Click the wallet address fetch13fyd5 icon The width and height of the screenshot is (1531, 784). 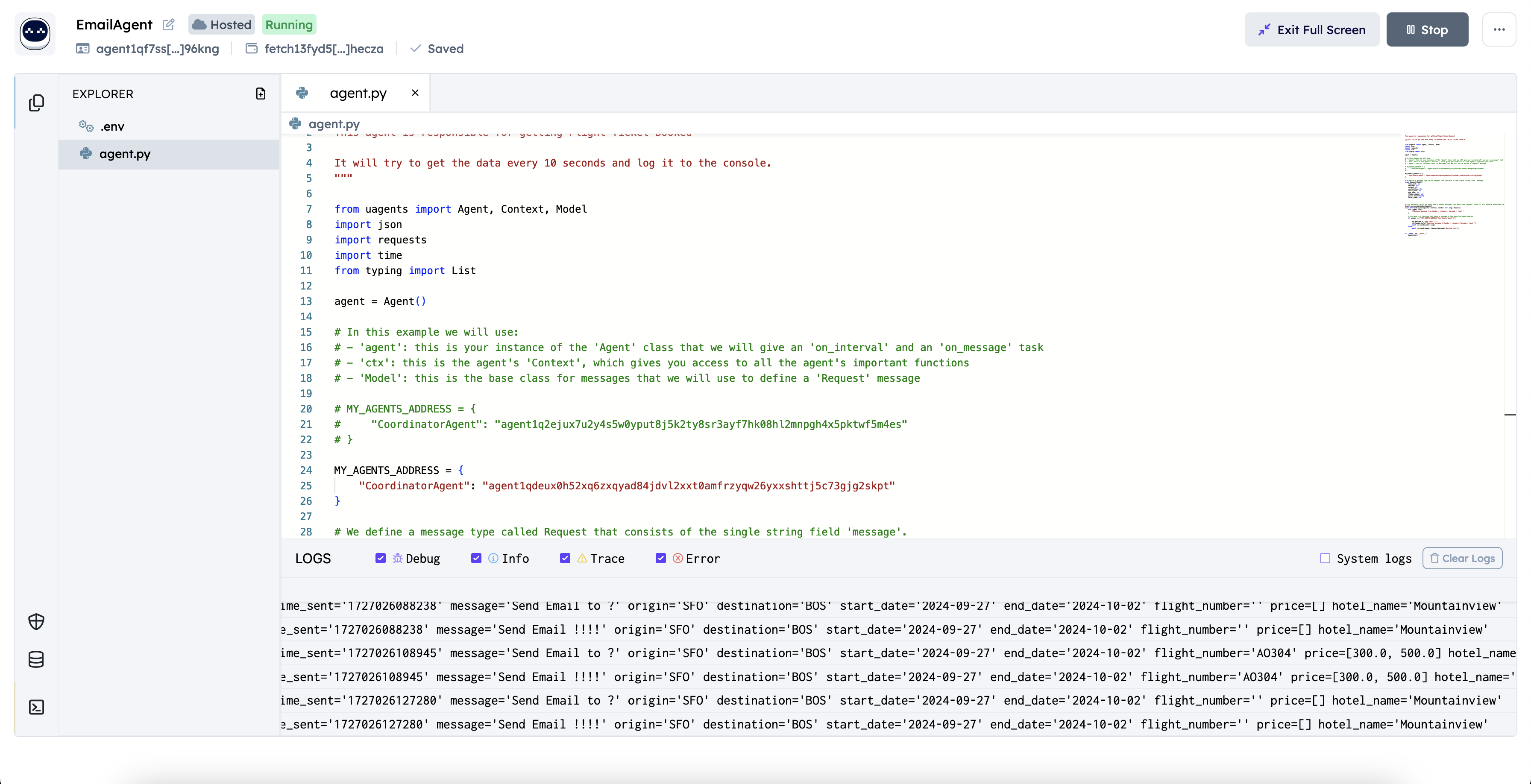click(252, 49)
